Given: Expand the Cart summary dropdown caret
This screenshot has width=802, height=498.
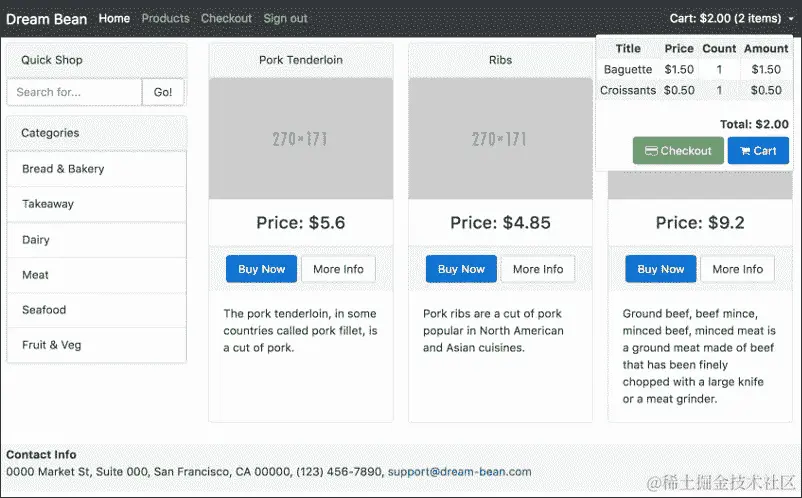Looking at the screenshot, I should point(791,19).
